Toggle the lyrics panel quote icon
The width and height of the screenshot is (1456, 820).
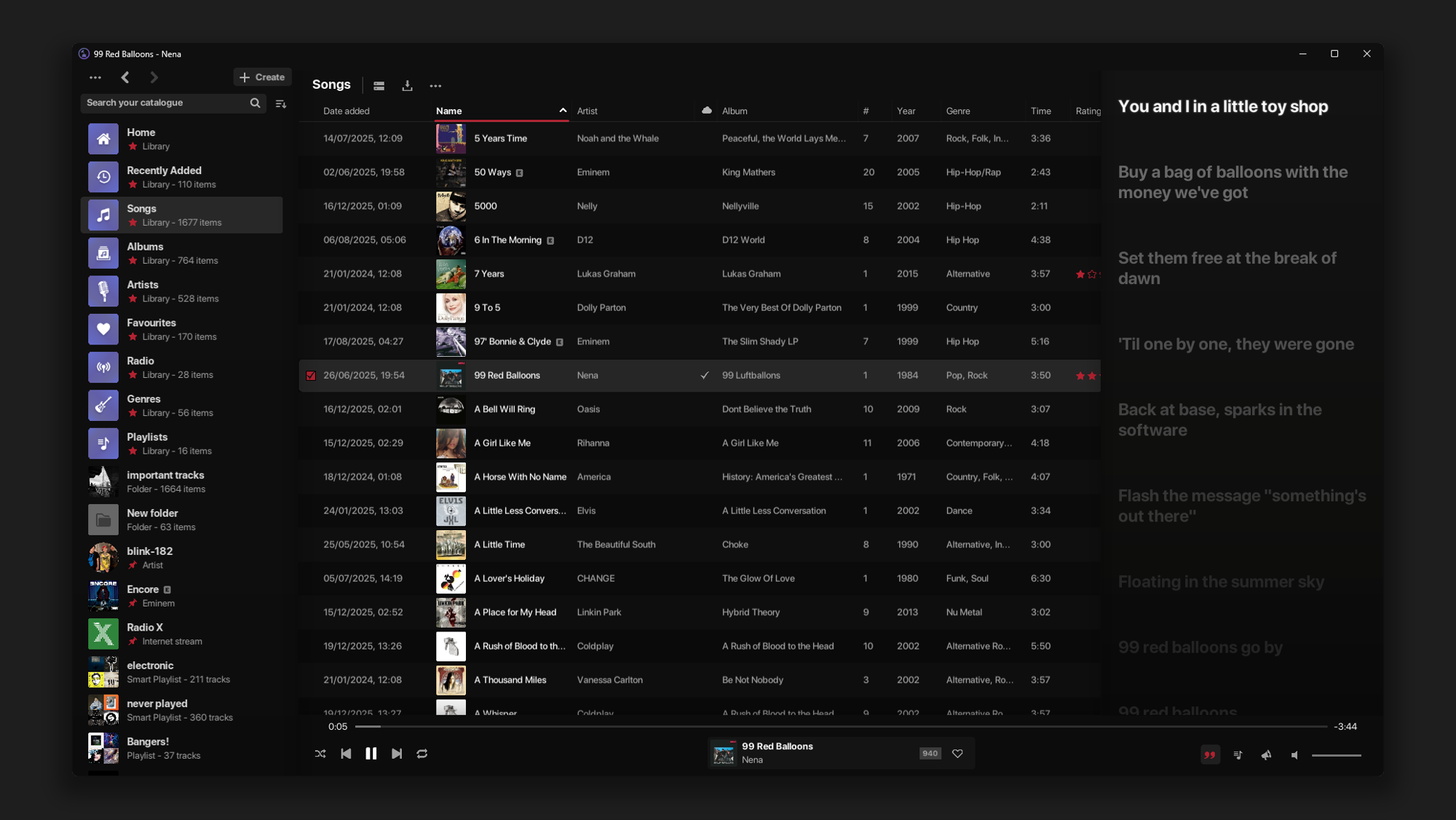click(1209, 754)
